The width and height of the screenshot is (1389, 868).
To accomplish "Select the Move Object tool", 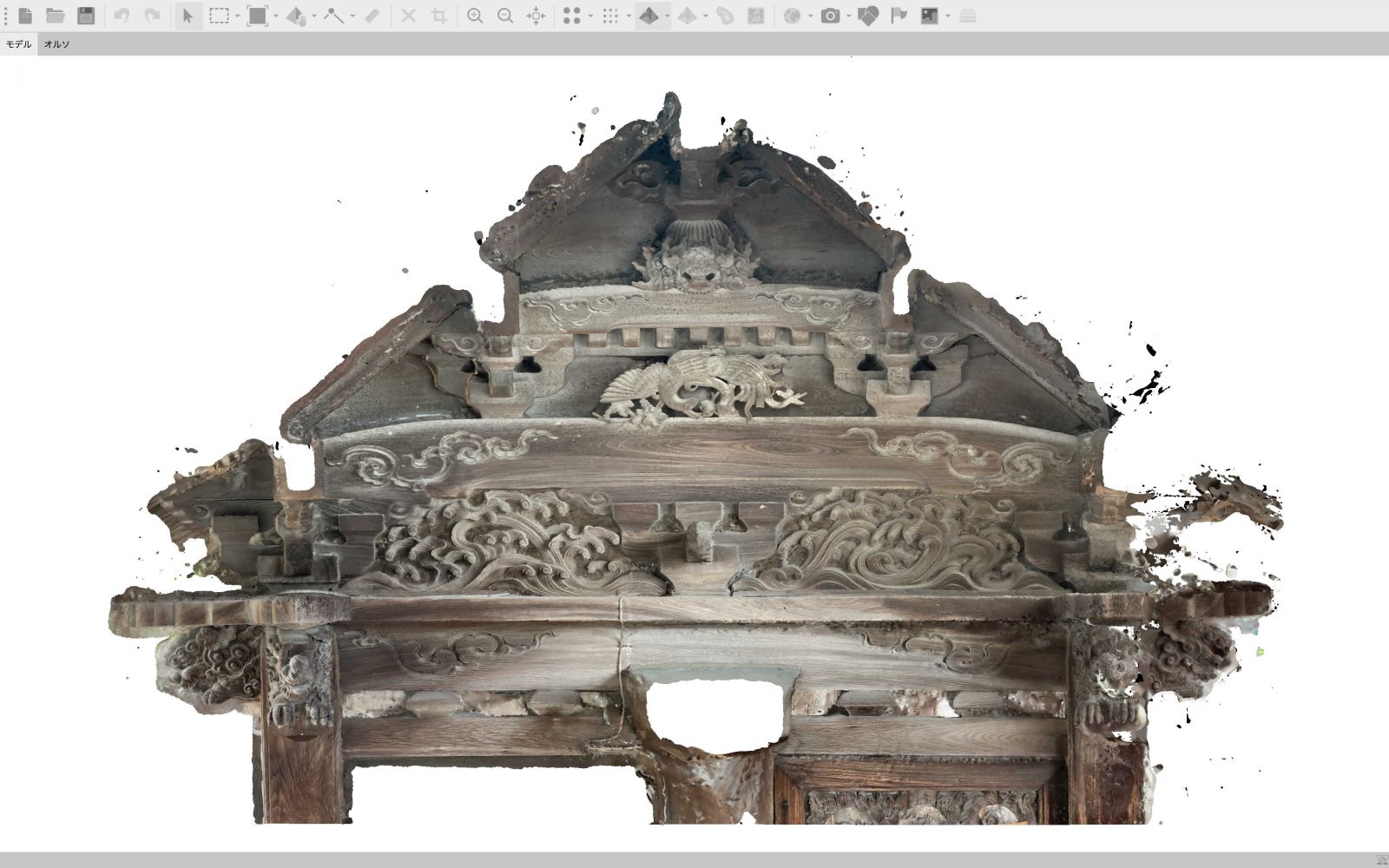I will tap(295, 16).
